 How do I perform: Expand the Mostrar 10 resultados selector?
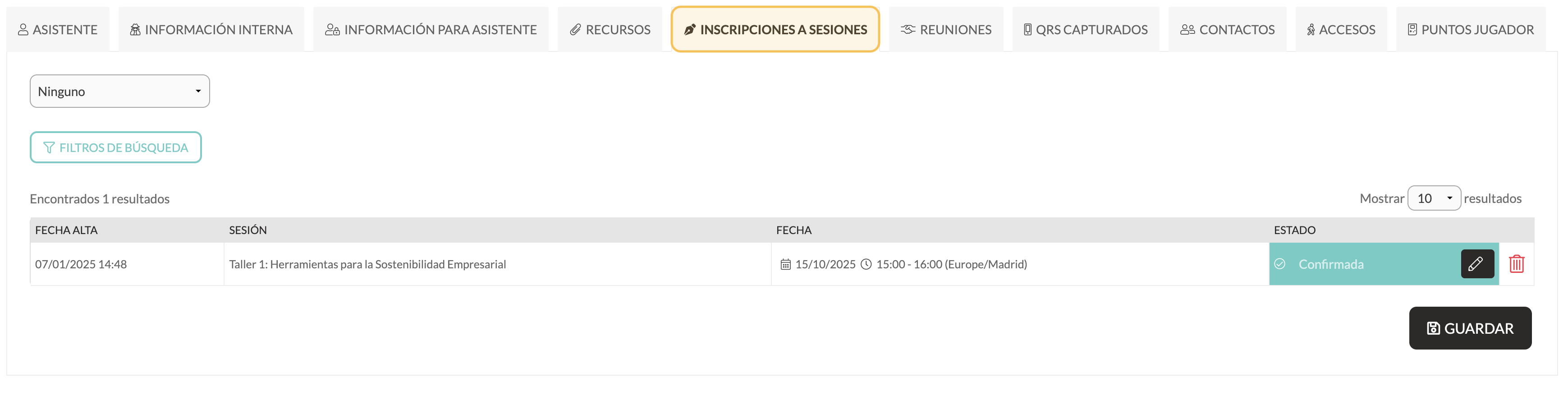[1434, 198]
